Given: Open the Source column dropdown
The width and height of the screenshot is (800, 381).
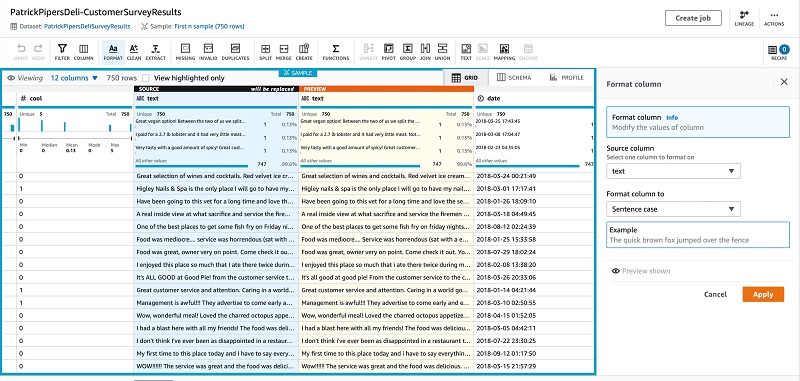Looking at the screenshot, I should click(x=673, y=171).
